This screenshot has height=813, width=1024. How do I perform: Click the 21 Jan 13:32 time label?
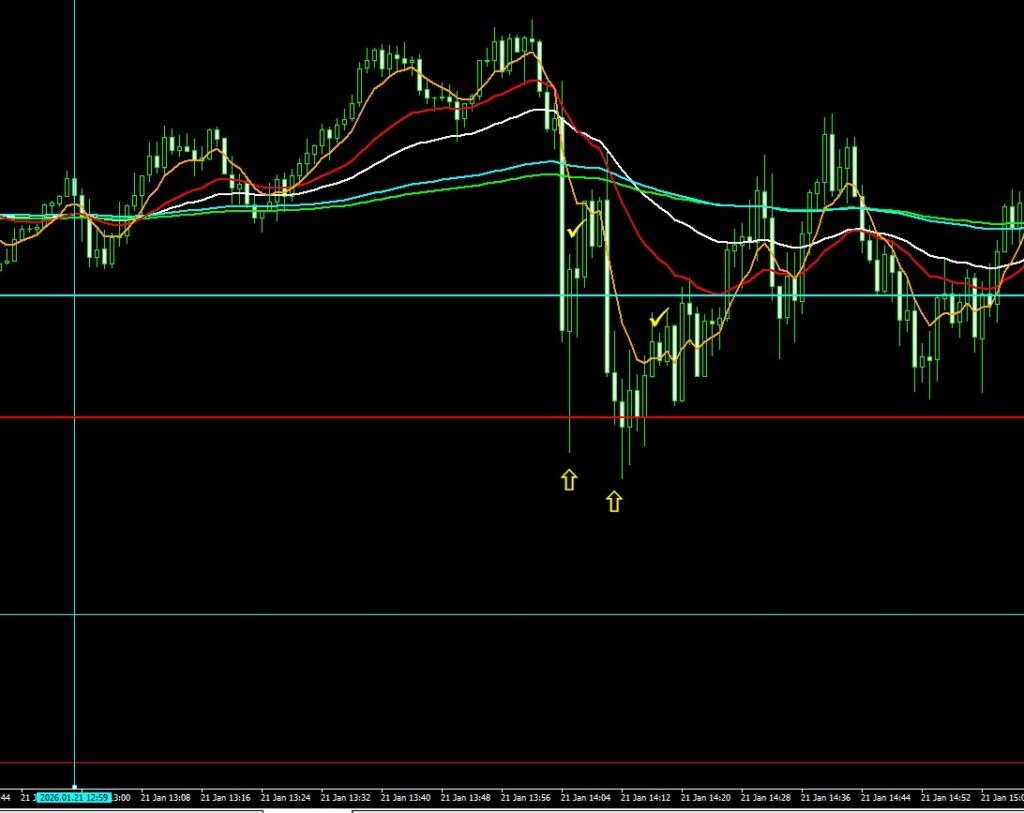(x=346, y=798)
